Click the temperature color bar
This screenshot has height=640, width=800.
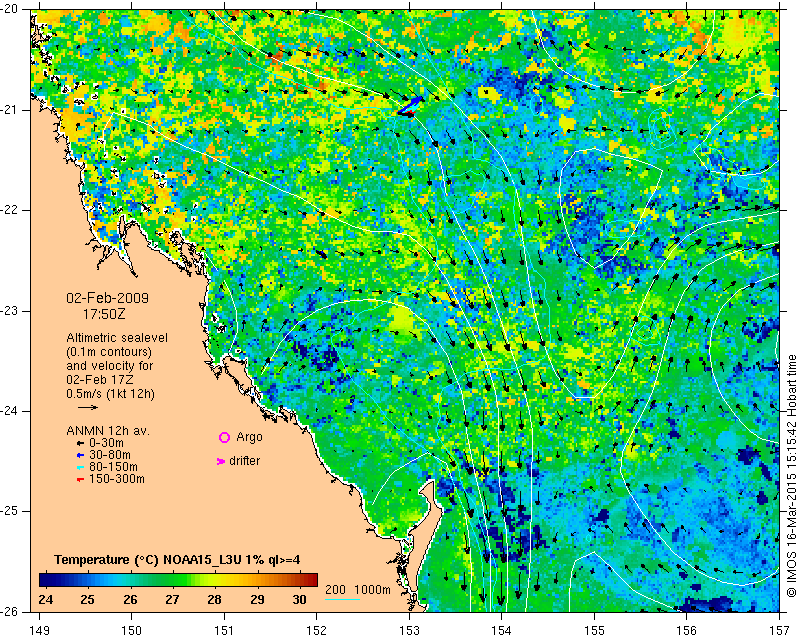(178, 580)
